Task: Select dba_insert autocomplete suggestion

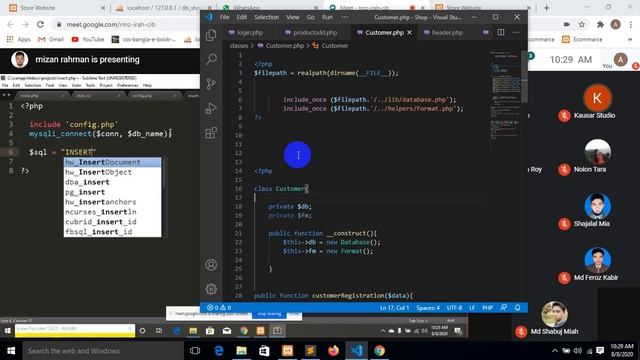Action: coord(113,182)
